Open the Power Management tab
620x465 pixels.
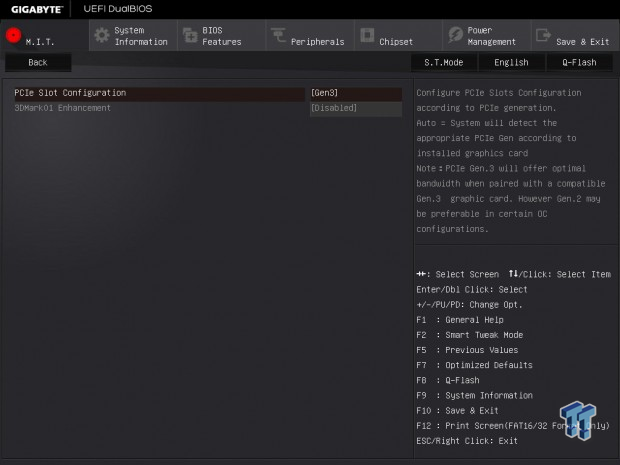(x=486, y=35)
